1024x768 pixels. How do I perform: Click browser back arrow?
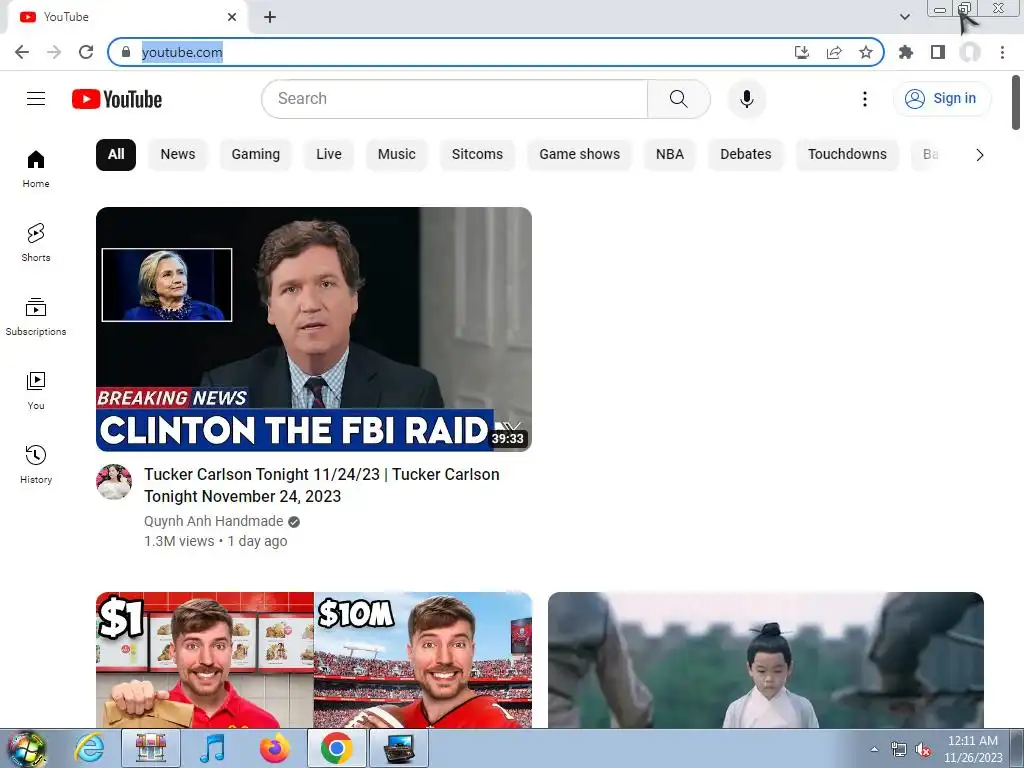coord(22,52)
